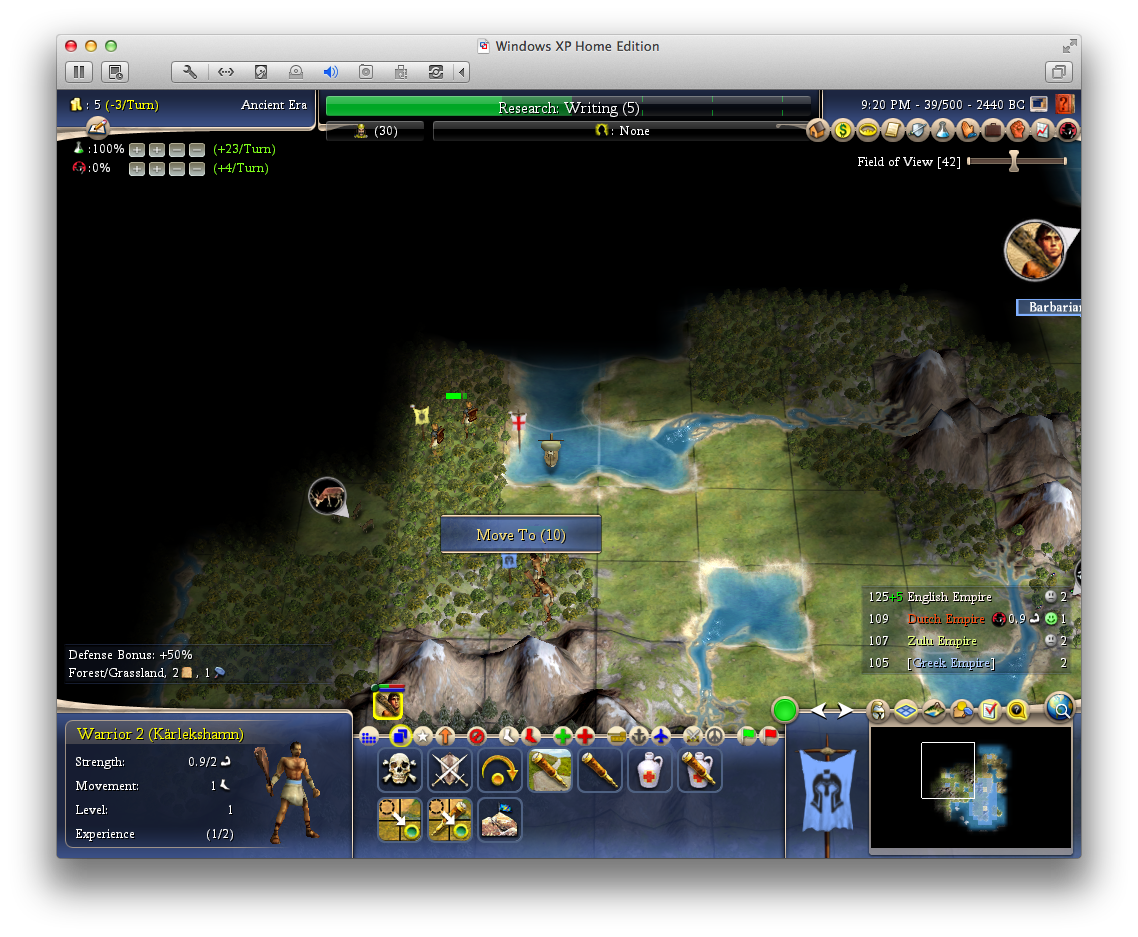Toggle the red checkmark checklist display
The image size is (1138, 937).
990,711
